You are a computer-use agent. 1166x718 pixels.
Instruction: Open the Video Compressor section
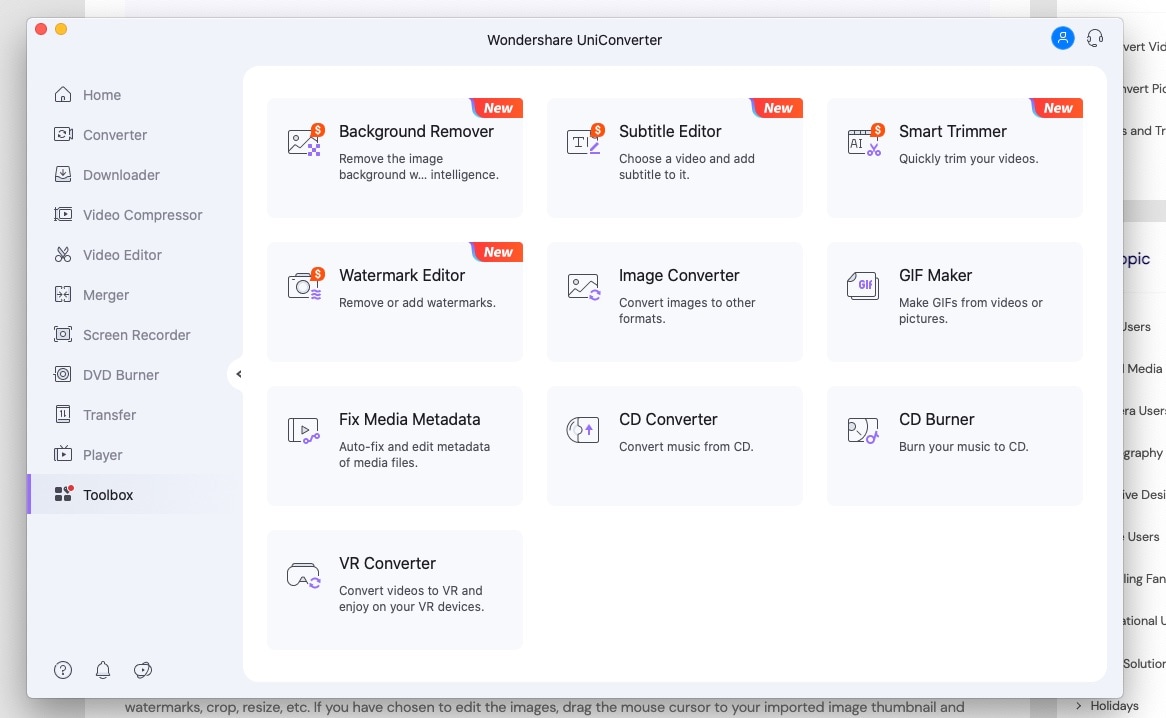click(143, 216)
